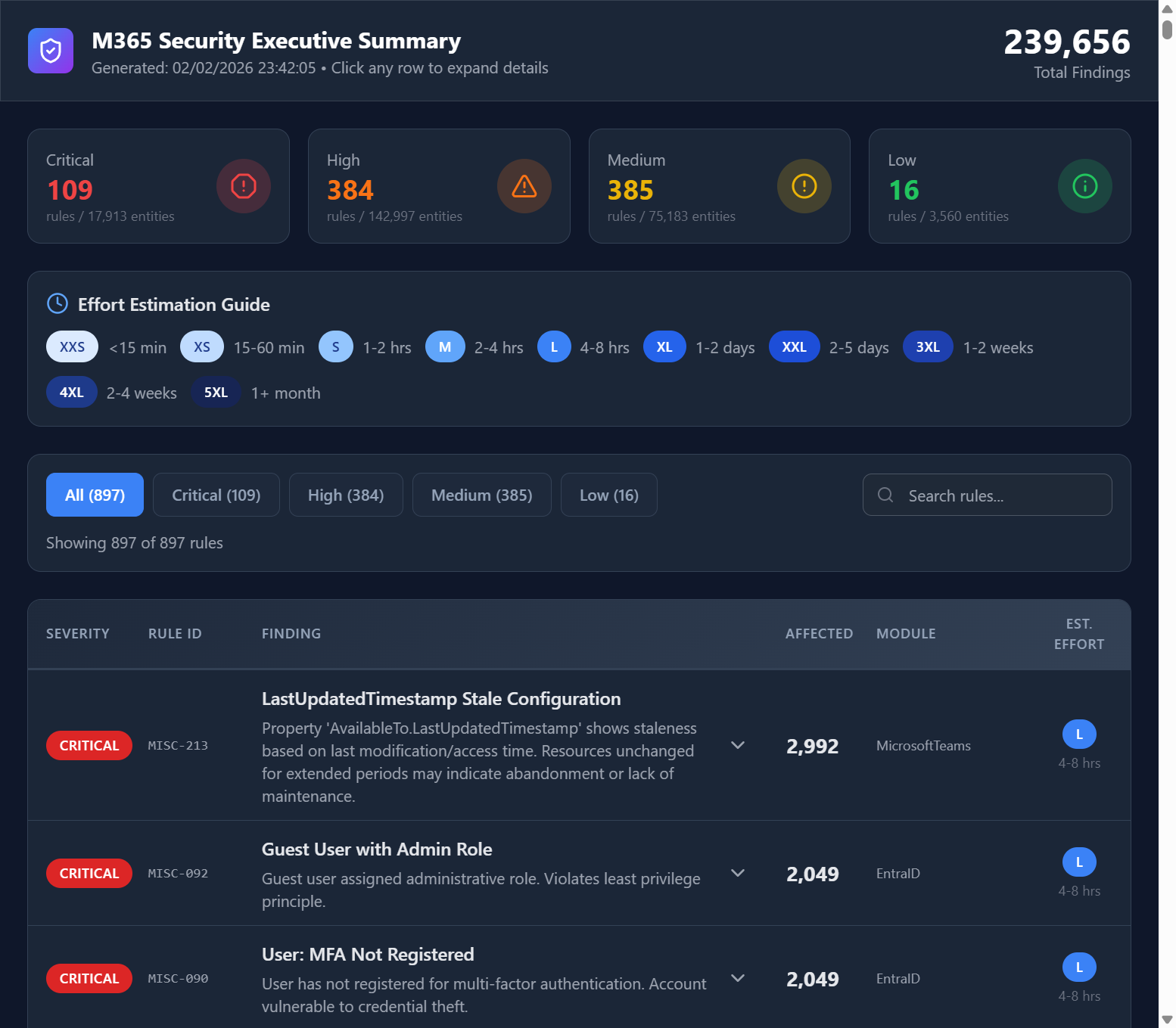Click the AFFECTED column header
This screenshot has height=1028, width=1176.
click(819, 634)
